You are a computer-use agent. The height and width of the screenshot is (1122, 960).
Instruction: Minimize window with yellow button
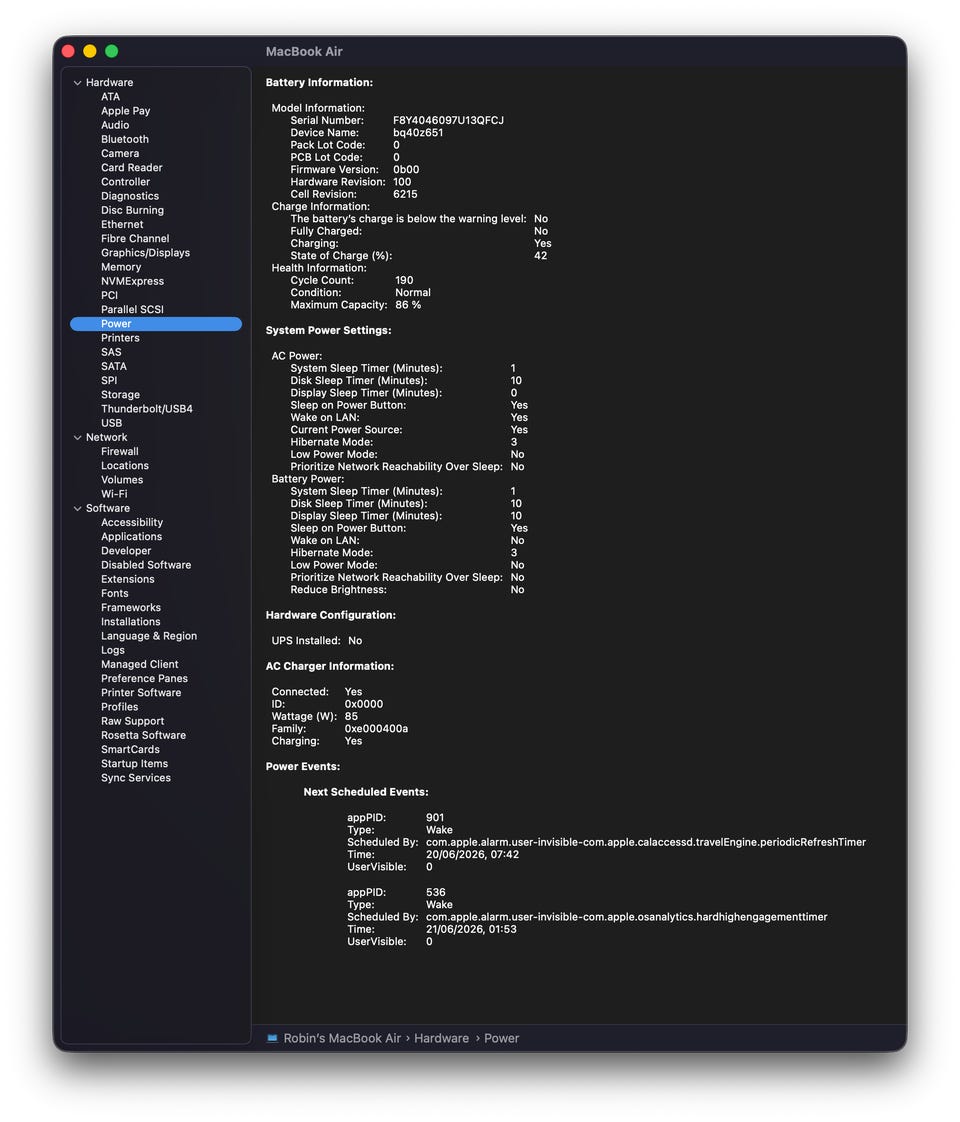(90, 52)
